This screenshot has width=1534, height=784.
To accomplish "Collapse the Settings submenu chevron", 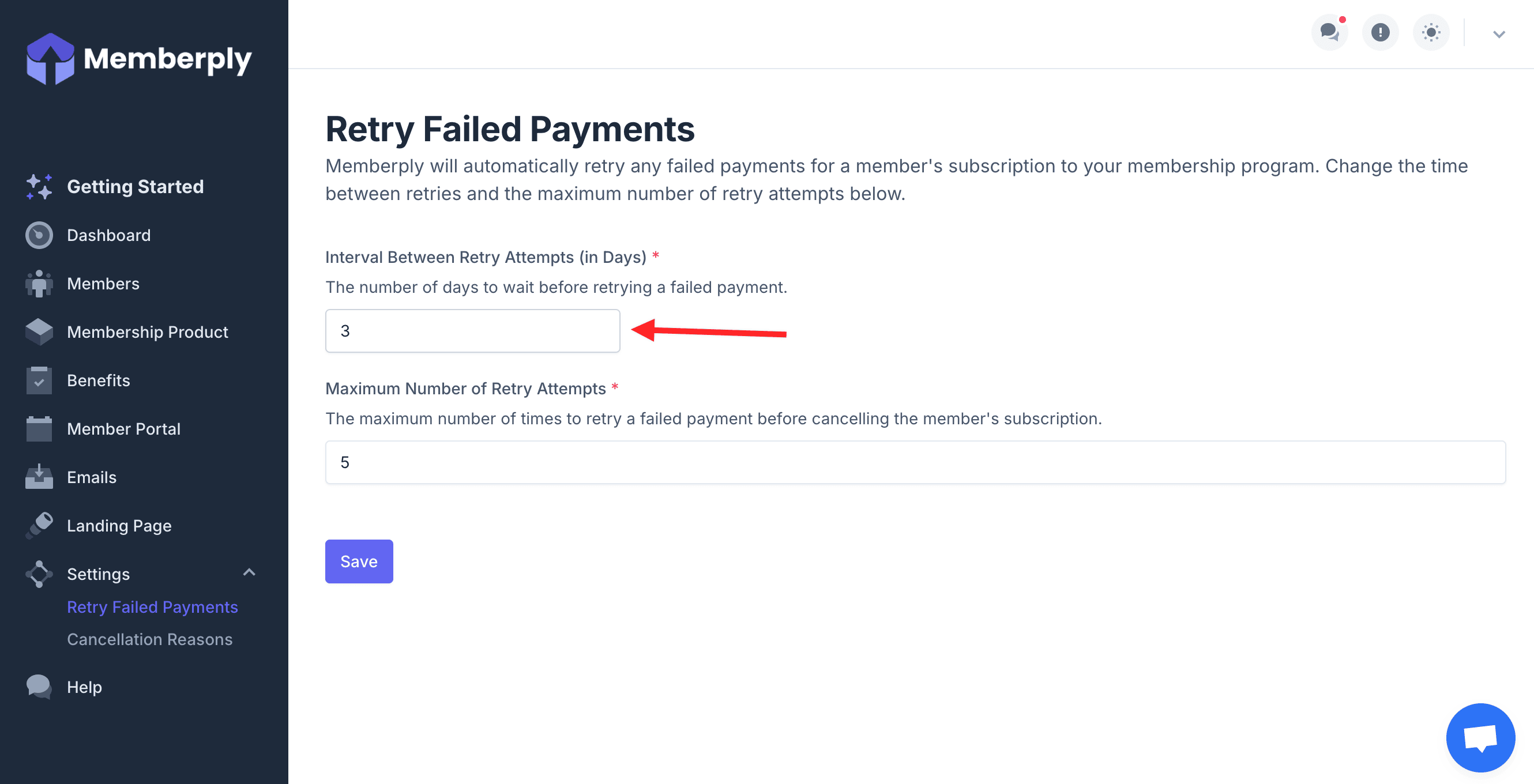I will (x=249, y=572).
